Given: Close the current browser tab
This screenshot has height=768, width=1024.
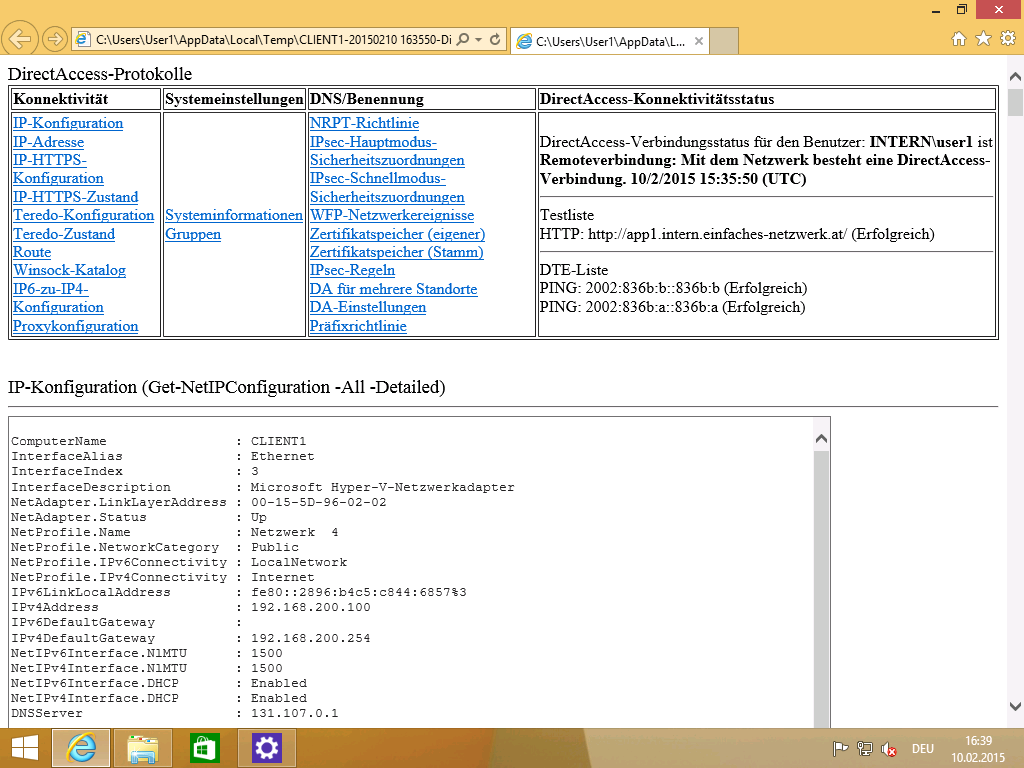Looking at the screenshot, I should tap(699, 41).
